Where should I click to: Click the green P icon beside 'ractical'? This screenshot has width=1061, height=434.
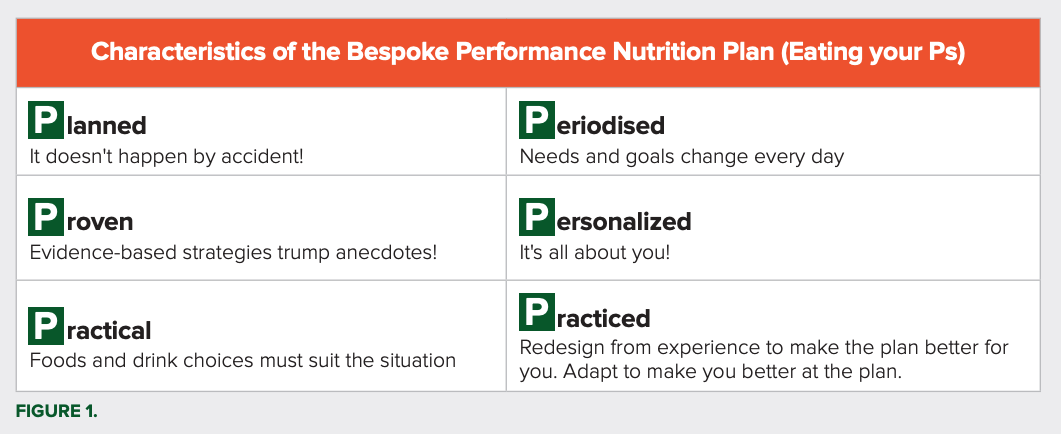coord(46,326)
